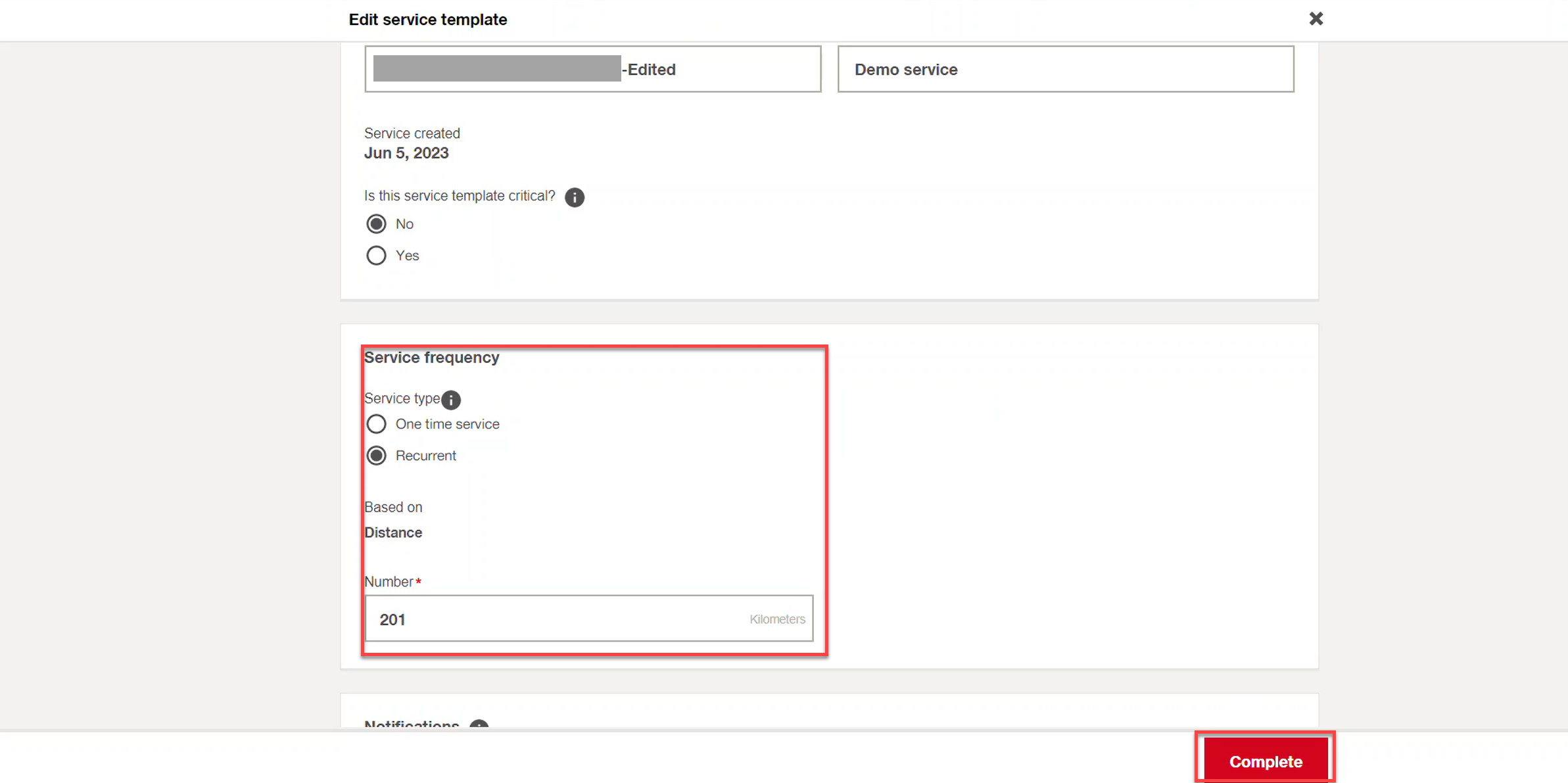Show the Service type info tooltip icon
The image size is (1568, 783).
pos(451,400)
